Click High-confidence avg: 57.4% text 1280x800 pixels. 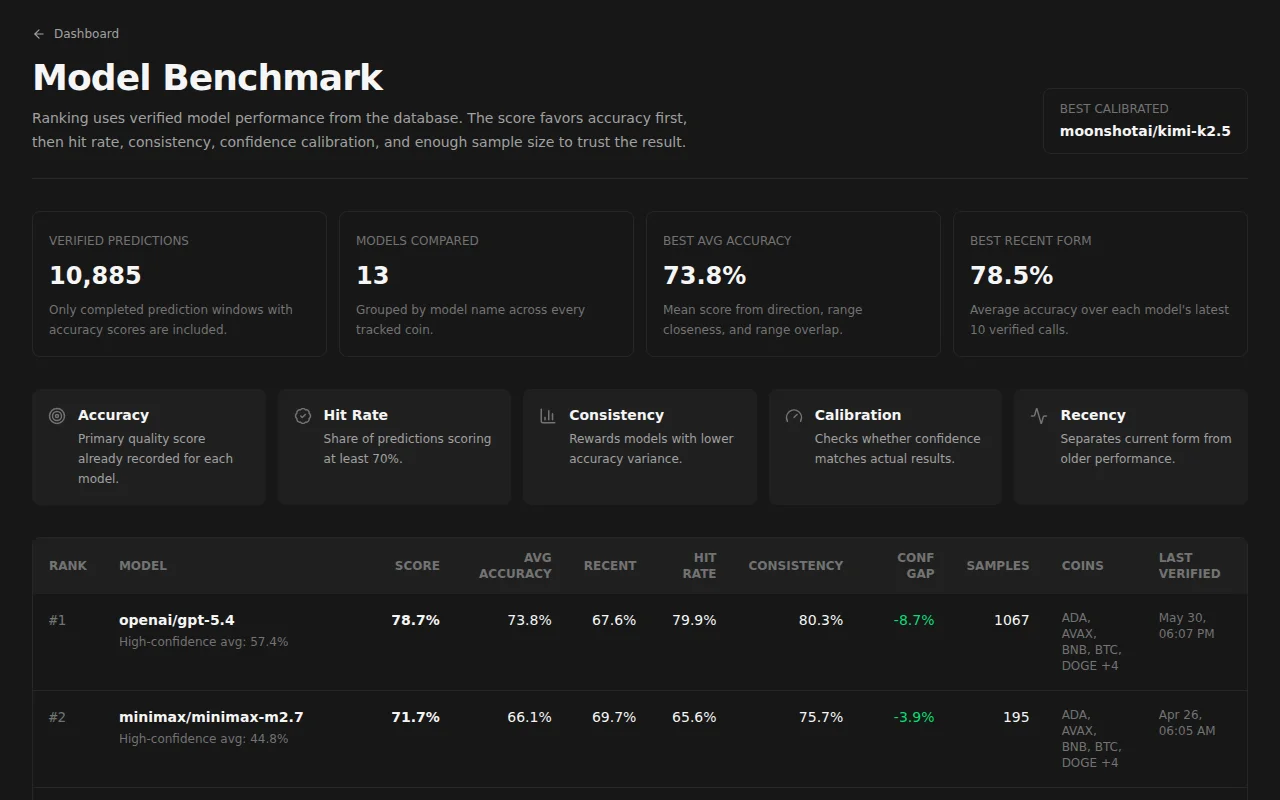(203, 642)
